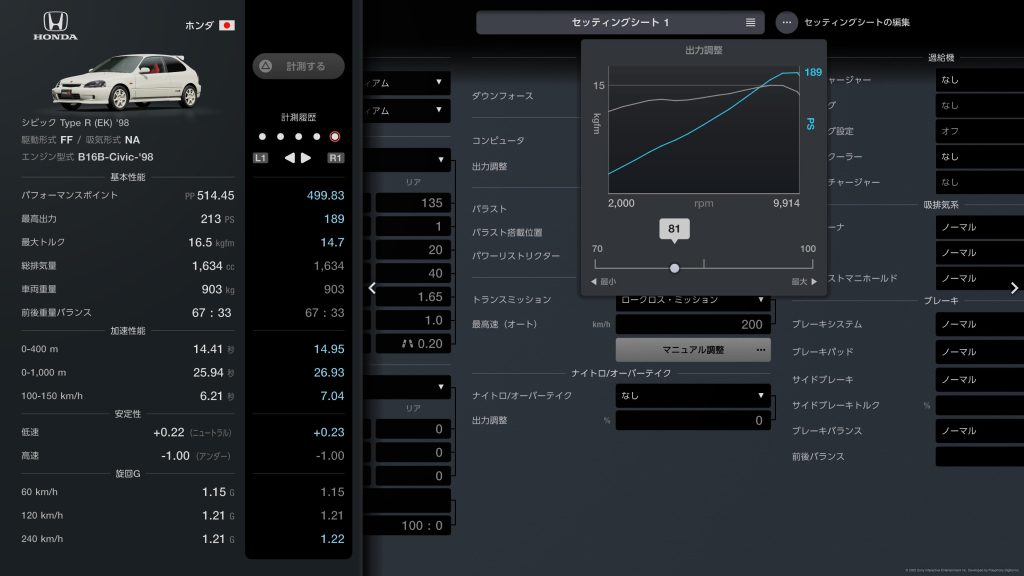Click セッティングシートの編集 label
Viewport: 1024px width, 576px height.
point(857,22)
